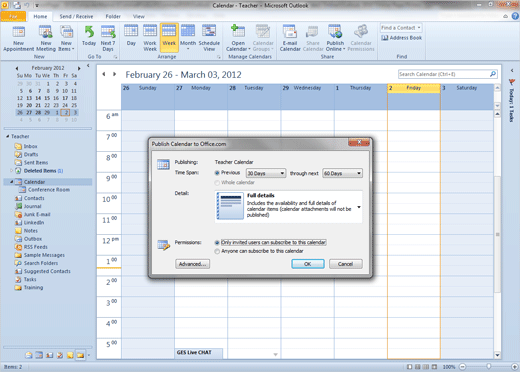
Task: Click the Search Calendar box
Action: (x=443, y=74)
